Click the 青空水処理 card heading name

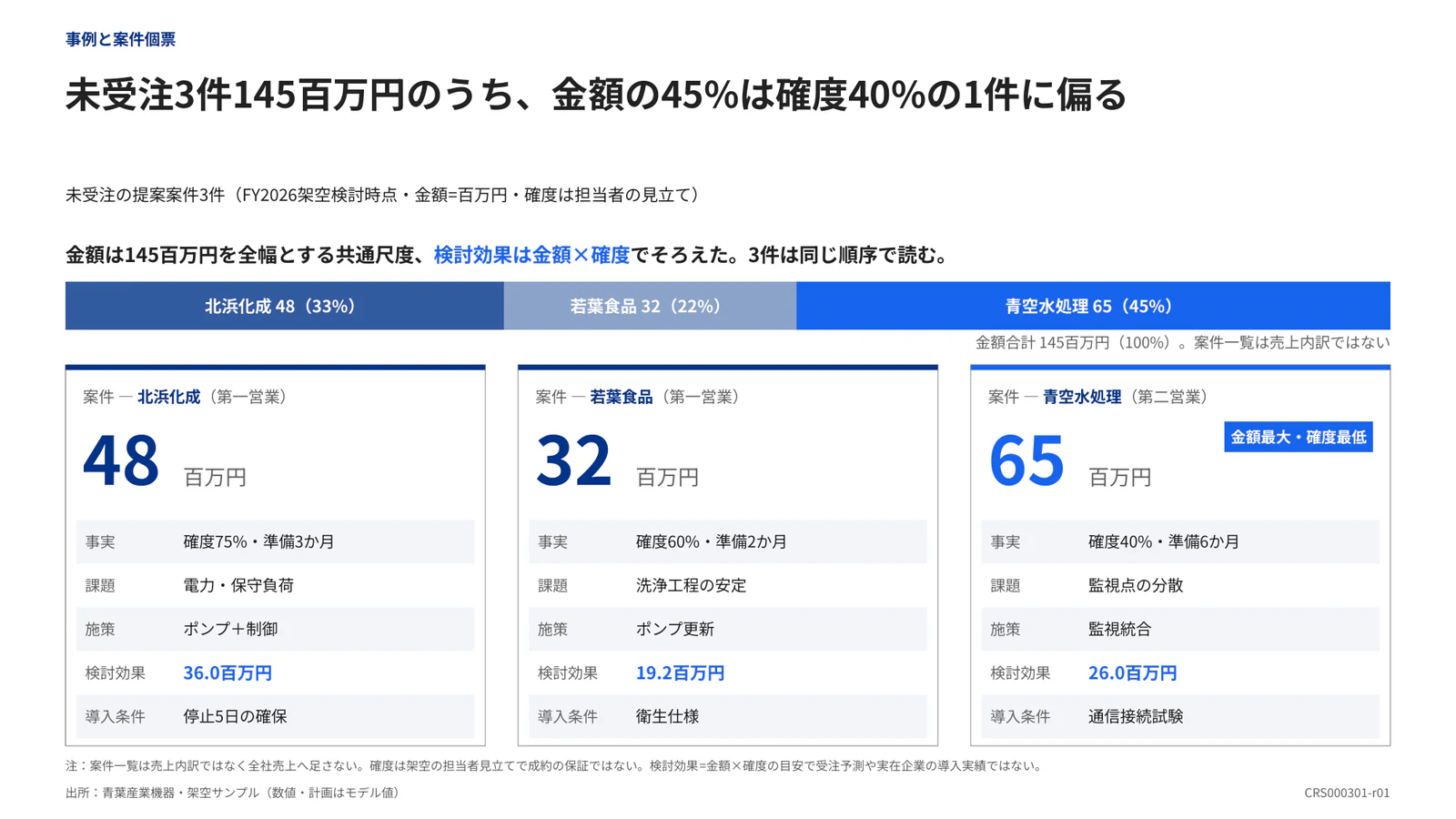1082,397
